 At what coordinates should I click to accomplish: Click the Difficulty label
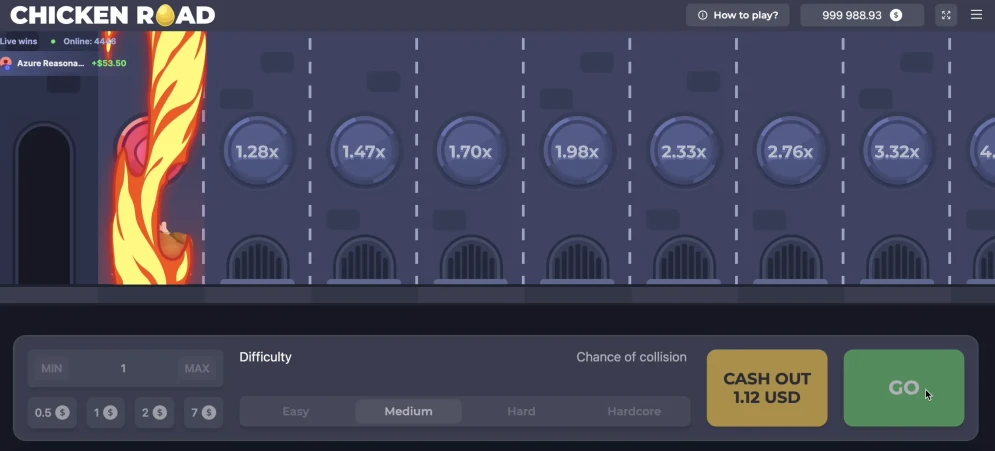tap(265, 357)
